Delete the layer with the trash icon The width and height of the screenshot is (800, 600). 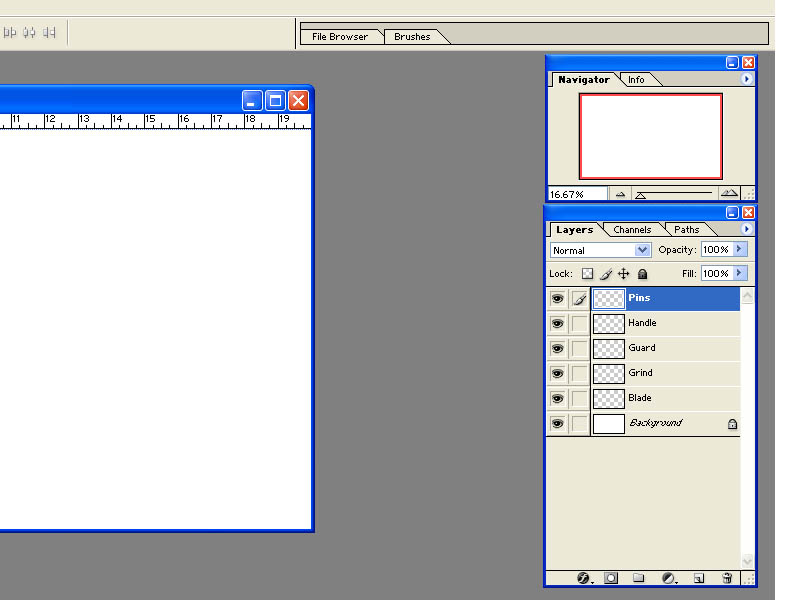point(727,578)
